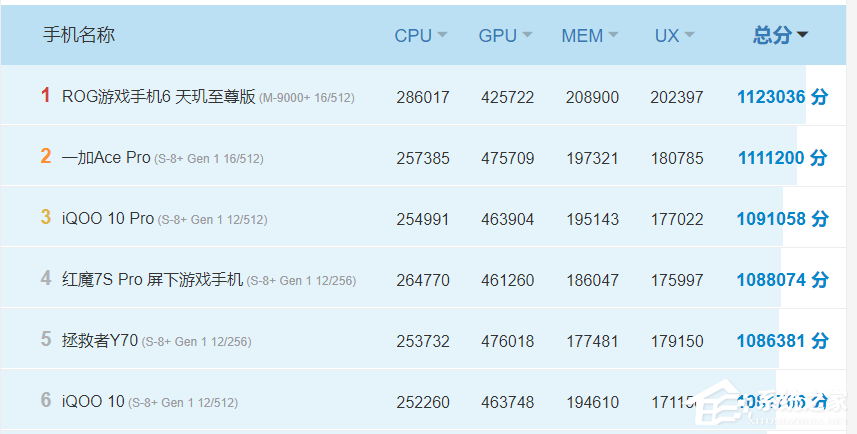Click MEM score 194610
This screenshot has height=434, width=857.
[x=592, y=403]
